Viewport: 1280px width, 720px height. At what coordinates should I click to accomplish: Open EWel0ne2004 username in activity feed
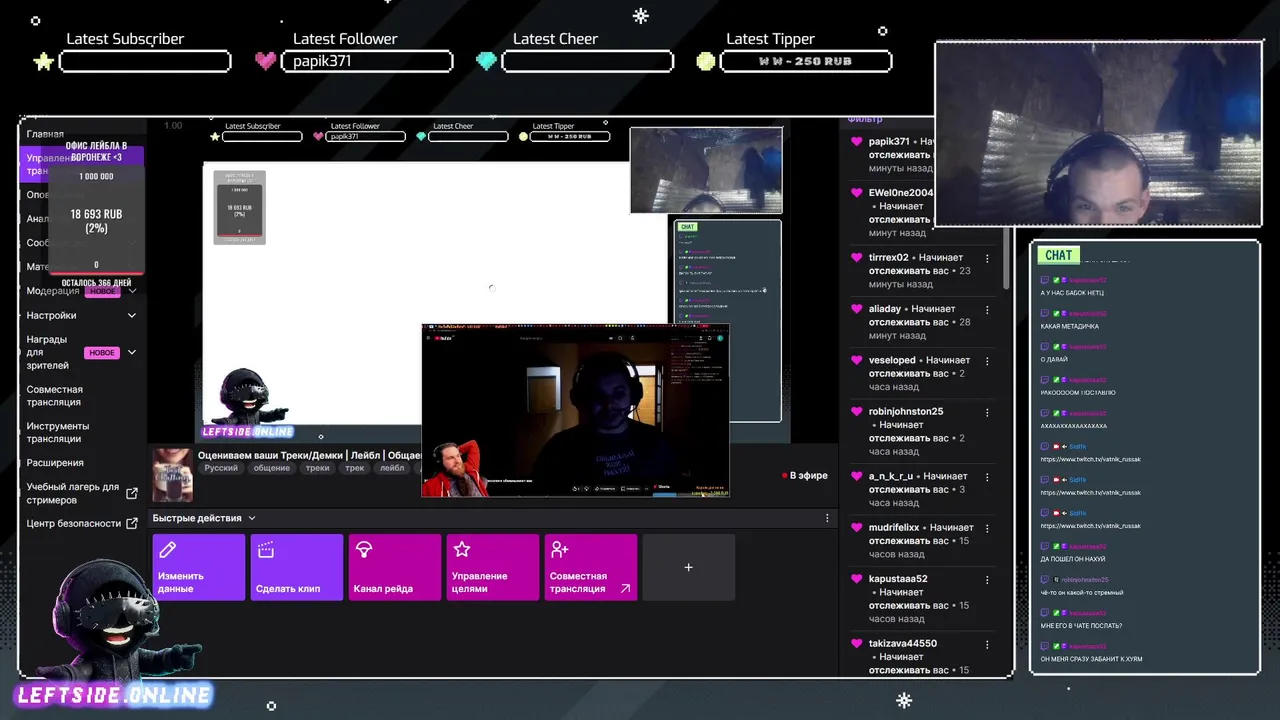(901, 193)
